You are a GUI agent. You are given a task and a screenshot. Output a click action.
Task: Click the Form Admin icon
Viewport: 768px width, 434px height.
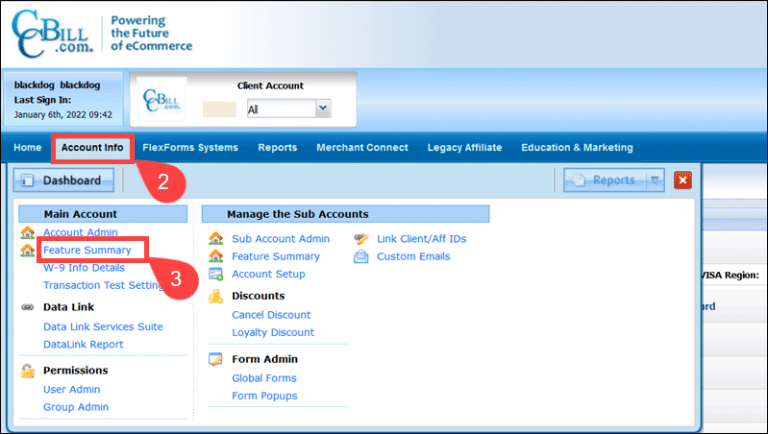pyautogui.click(x=215, y=360)
